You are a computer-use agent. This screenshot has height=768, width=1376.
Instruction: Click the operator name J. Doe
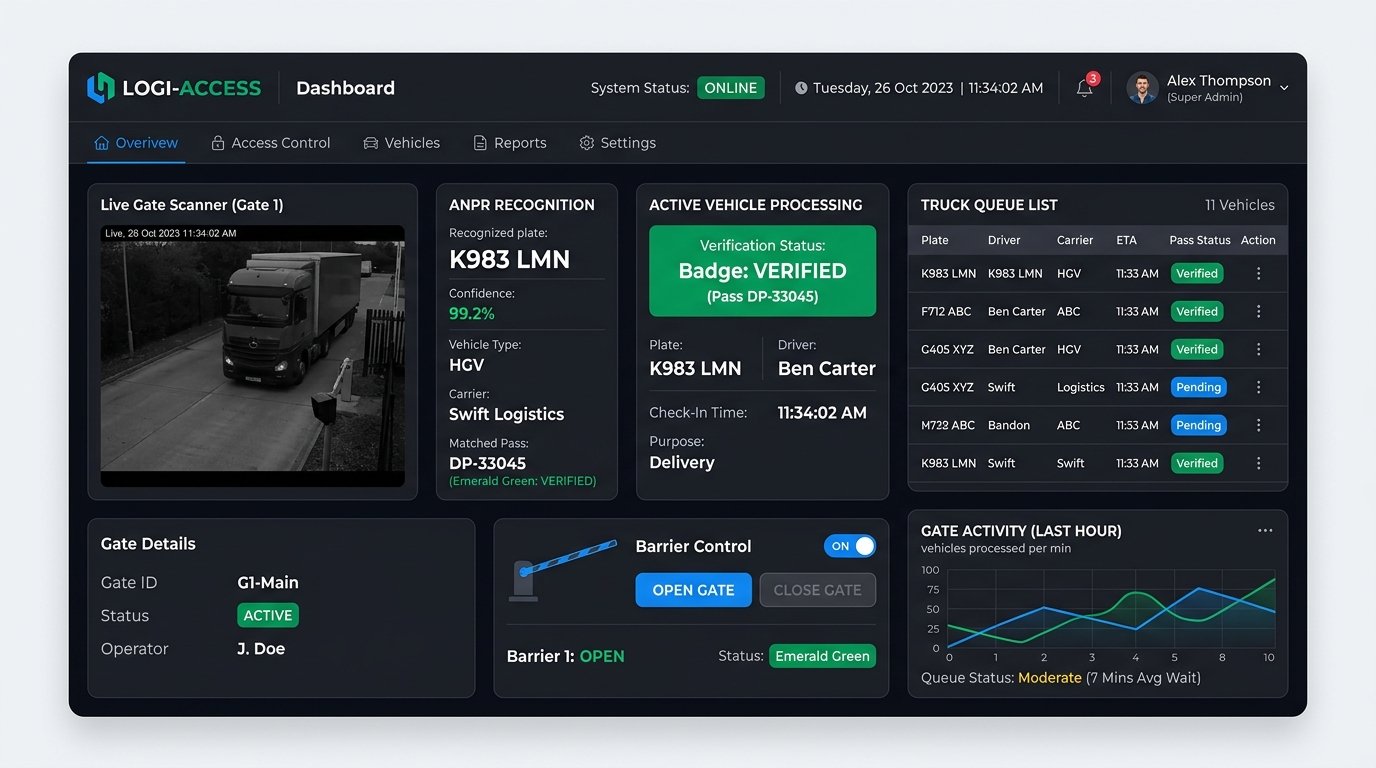click(x=261, y=649)
